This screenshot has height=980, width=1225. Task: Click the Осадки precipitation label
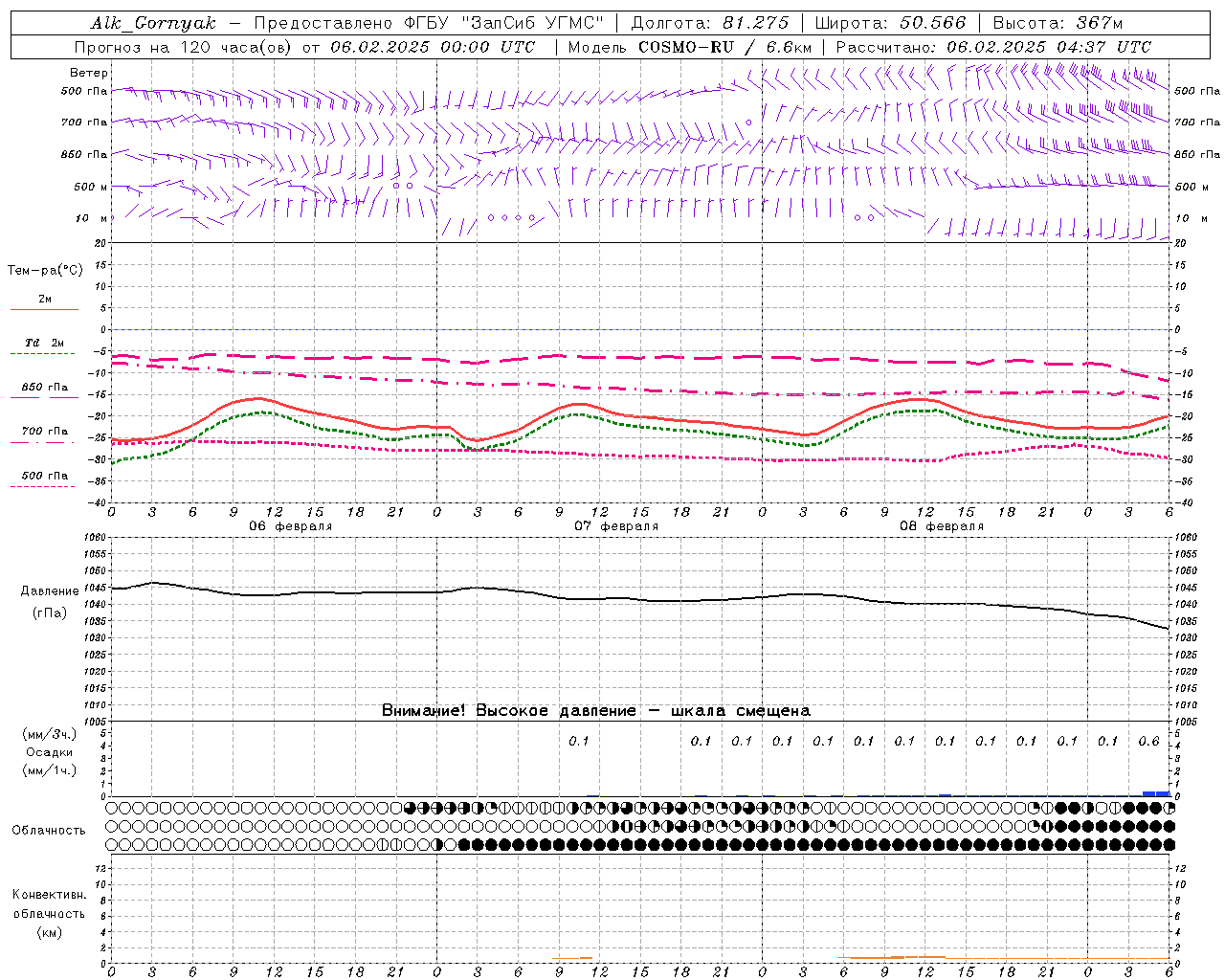[x=50, y=752]
